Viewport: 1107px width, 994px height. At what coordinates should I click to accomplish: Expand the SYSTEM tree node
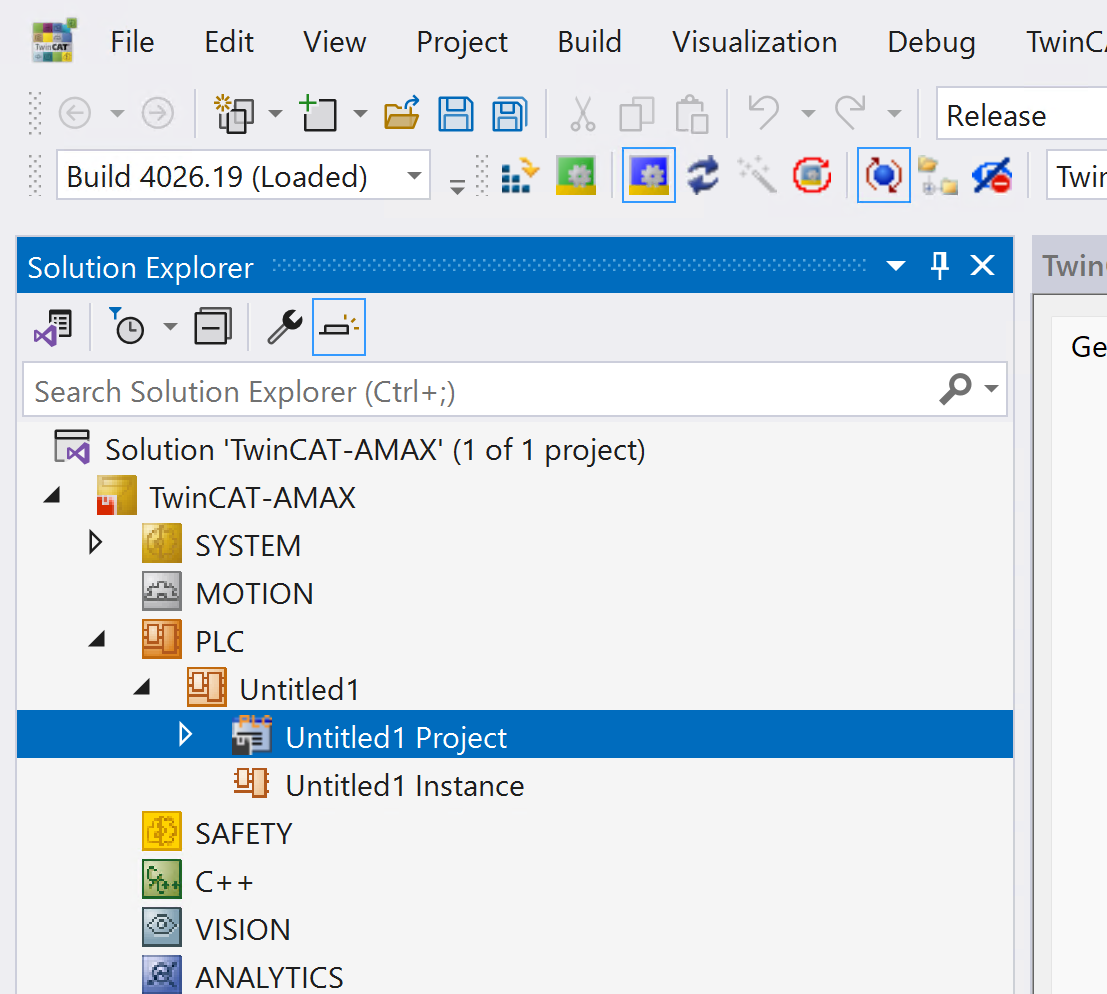click(x=96, y=544)
